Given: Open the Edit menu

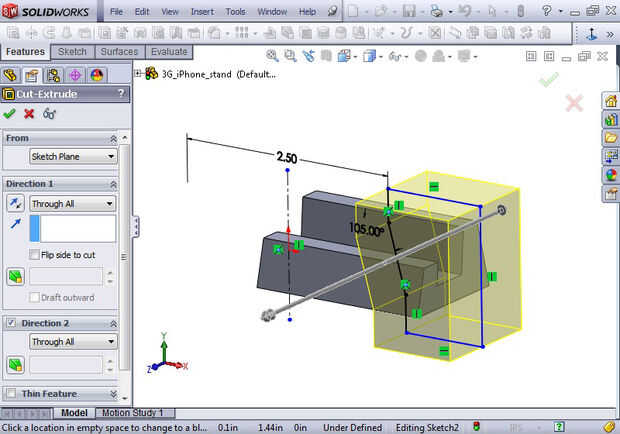Looking at the screenshot, I should pos(142,12).
